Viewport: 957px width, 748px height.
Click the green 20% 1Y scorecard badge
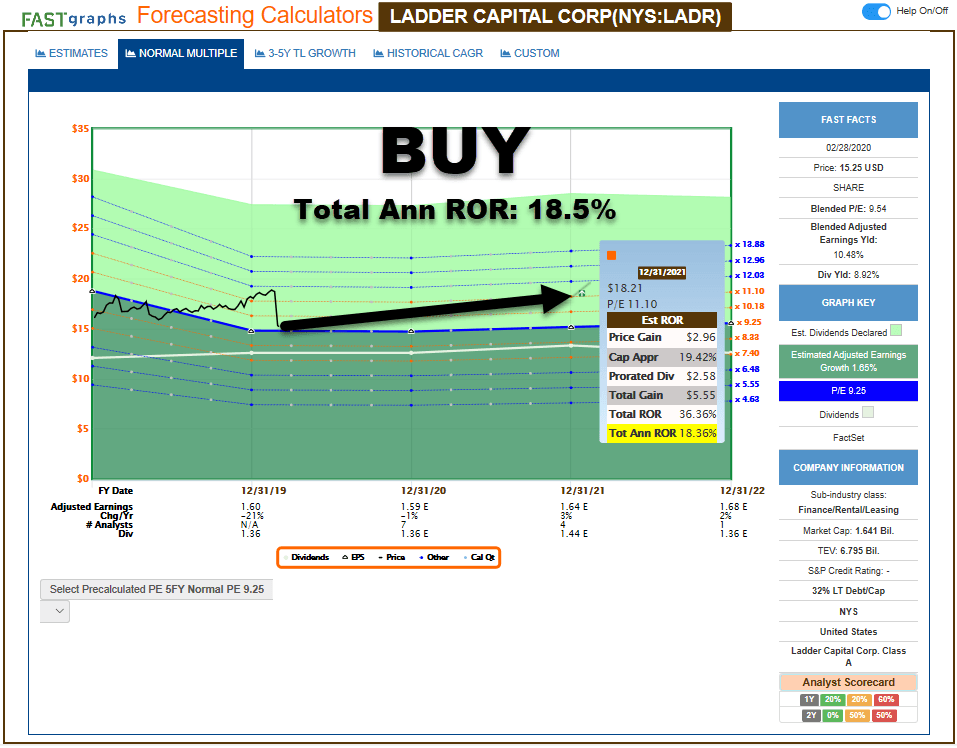pyautogui.click(x=832, y=700)
